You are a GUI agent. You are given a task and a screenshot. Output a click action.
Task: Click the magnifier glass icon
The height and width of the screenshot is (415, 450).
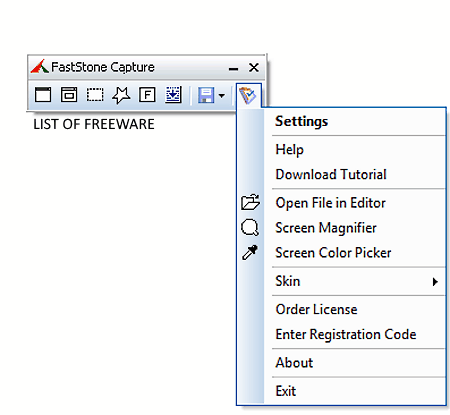tap(250, 228)
